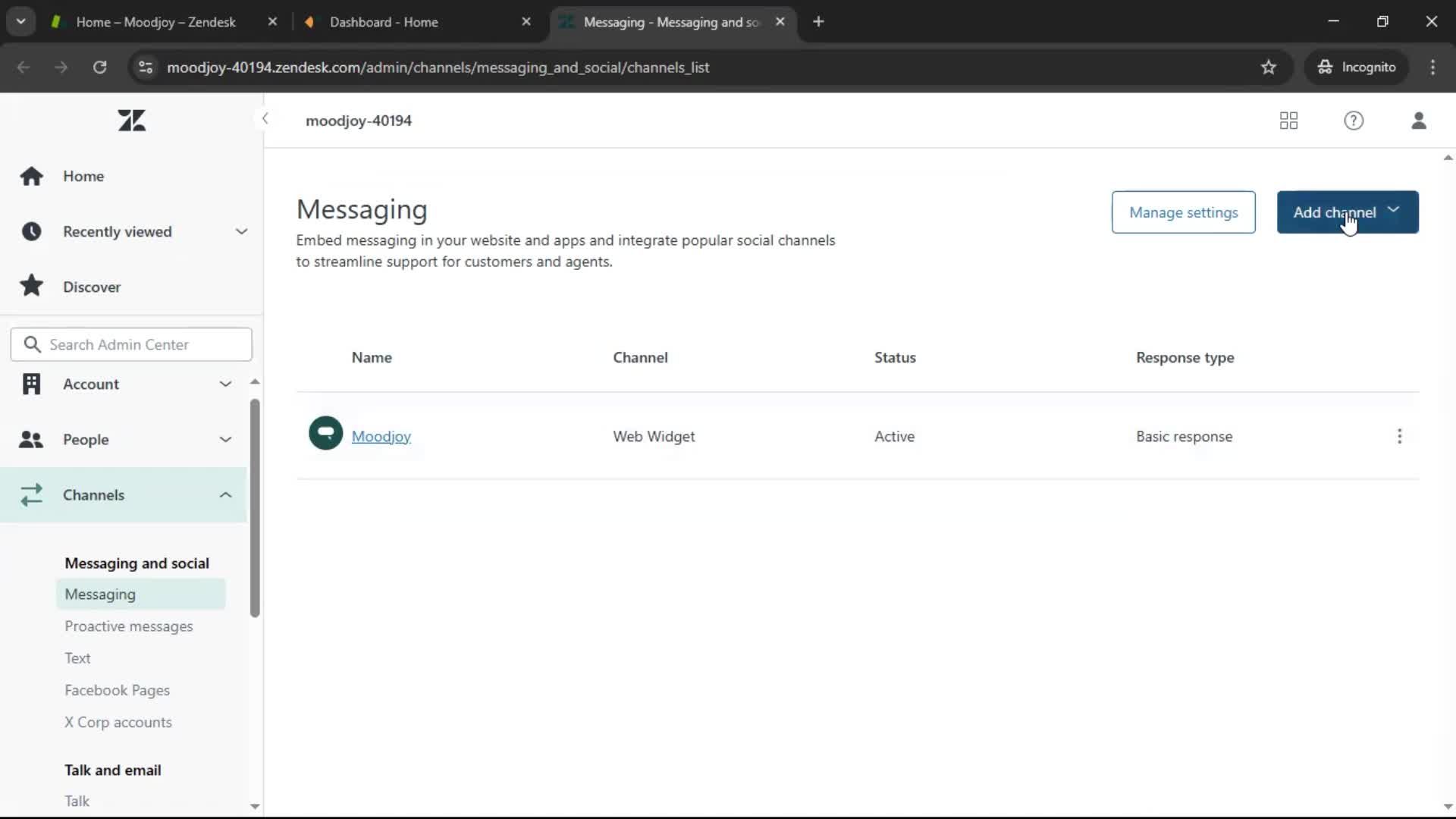The width and height of the screenshot is (1456, 819).
Task: Open Chrome's three-dot menu
Action: point(1432,67)
